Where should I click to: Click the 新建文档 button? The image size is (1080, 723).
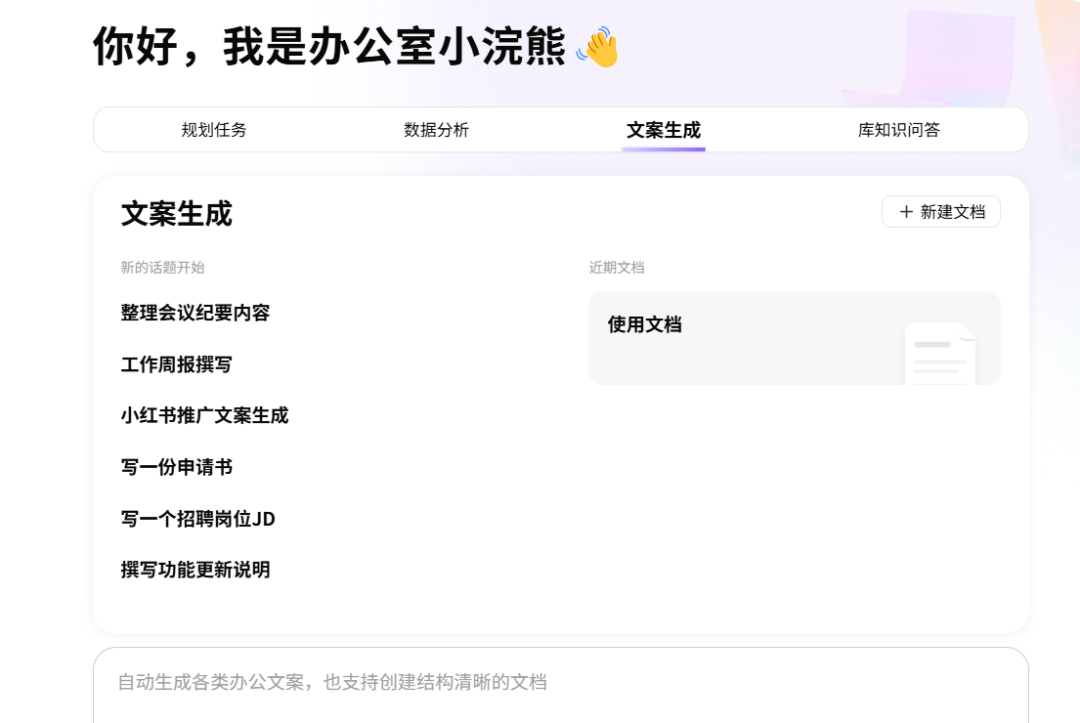940,212
